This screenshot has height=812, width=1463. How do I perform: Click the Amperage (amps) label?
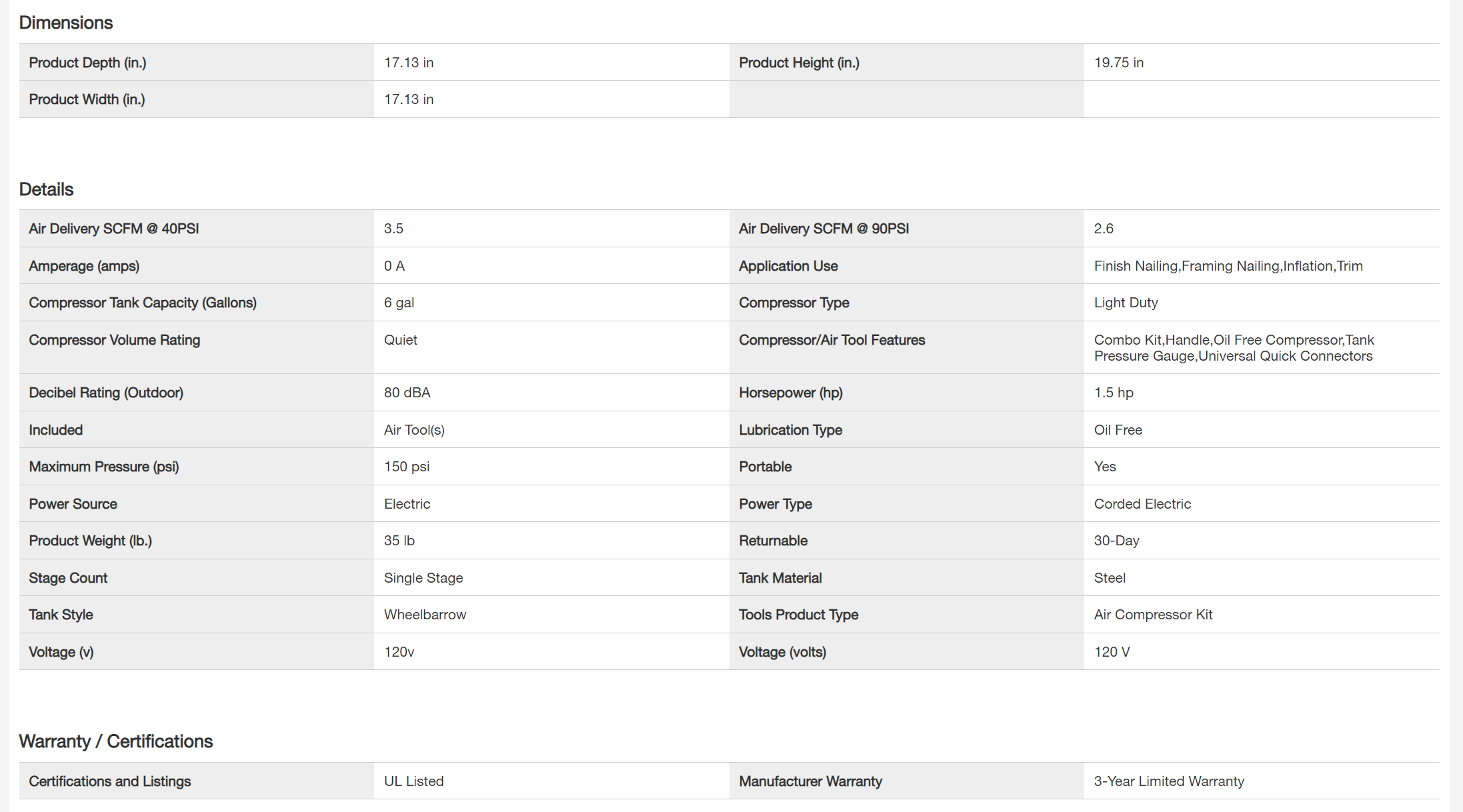point(84,266)
